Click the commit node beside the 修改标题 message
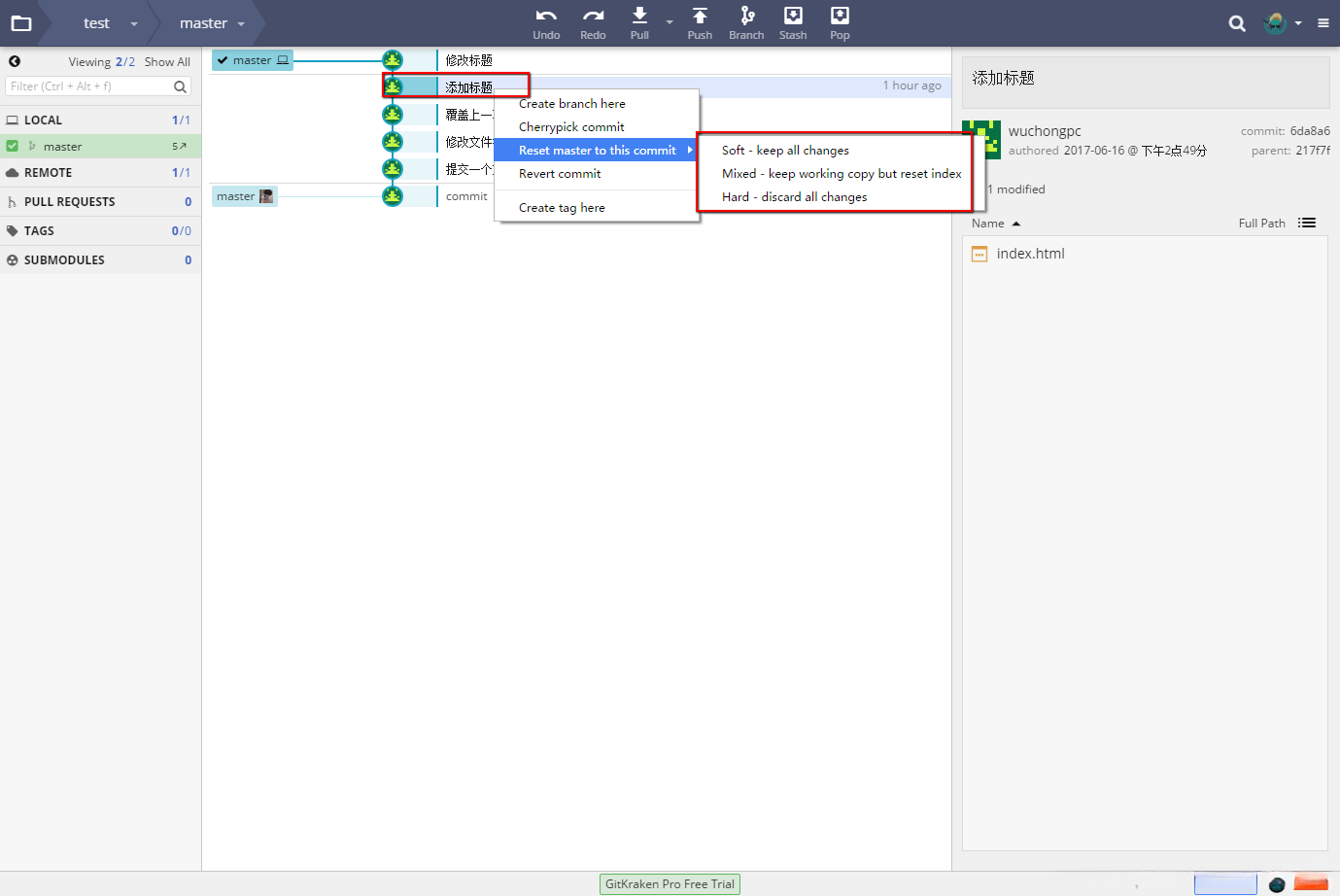The image size is (1340, 896). (x=393, y=60)
